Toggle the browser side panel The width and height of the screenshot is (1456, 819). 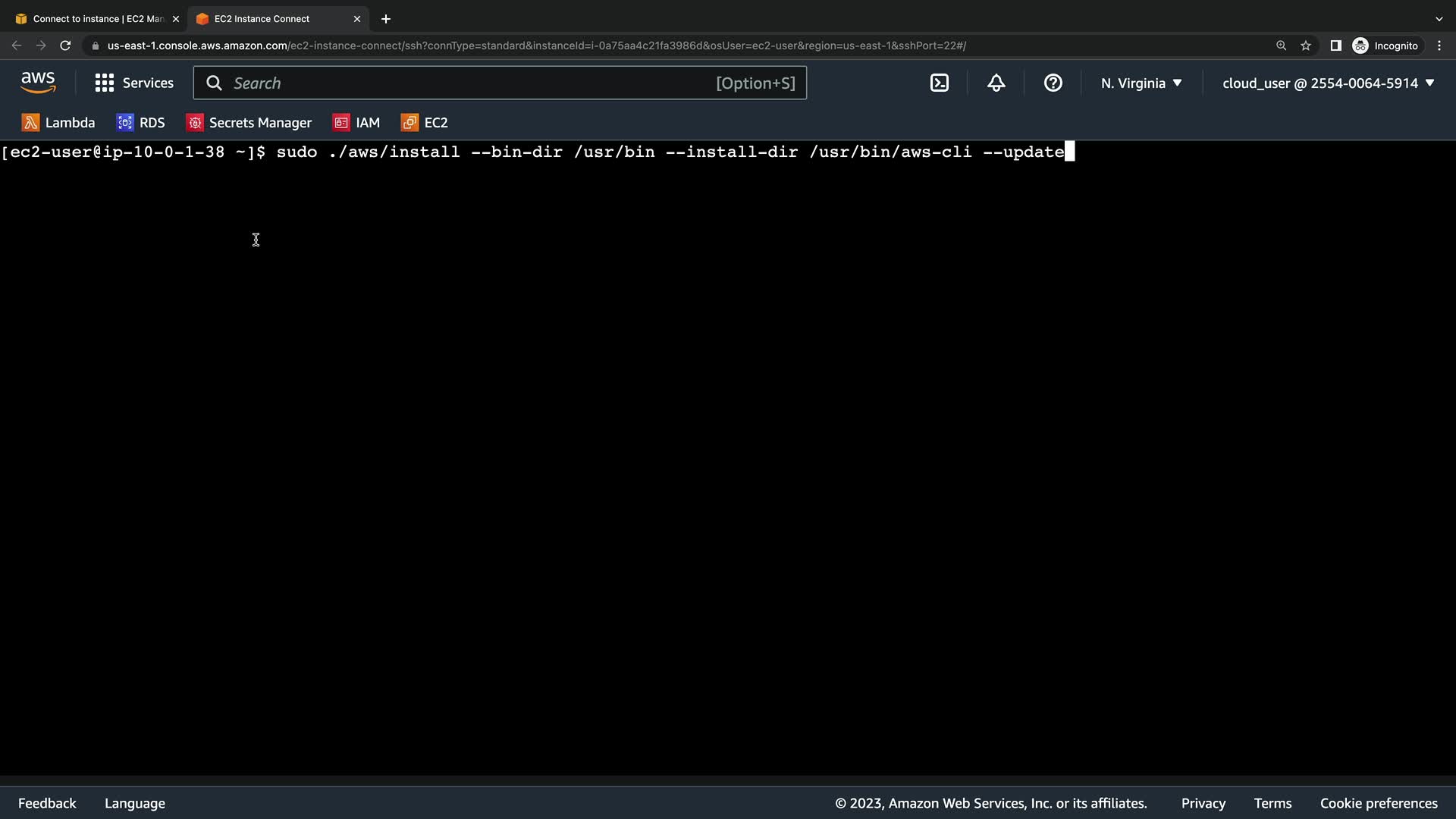click(1335, 45)
